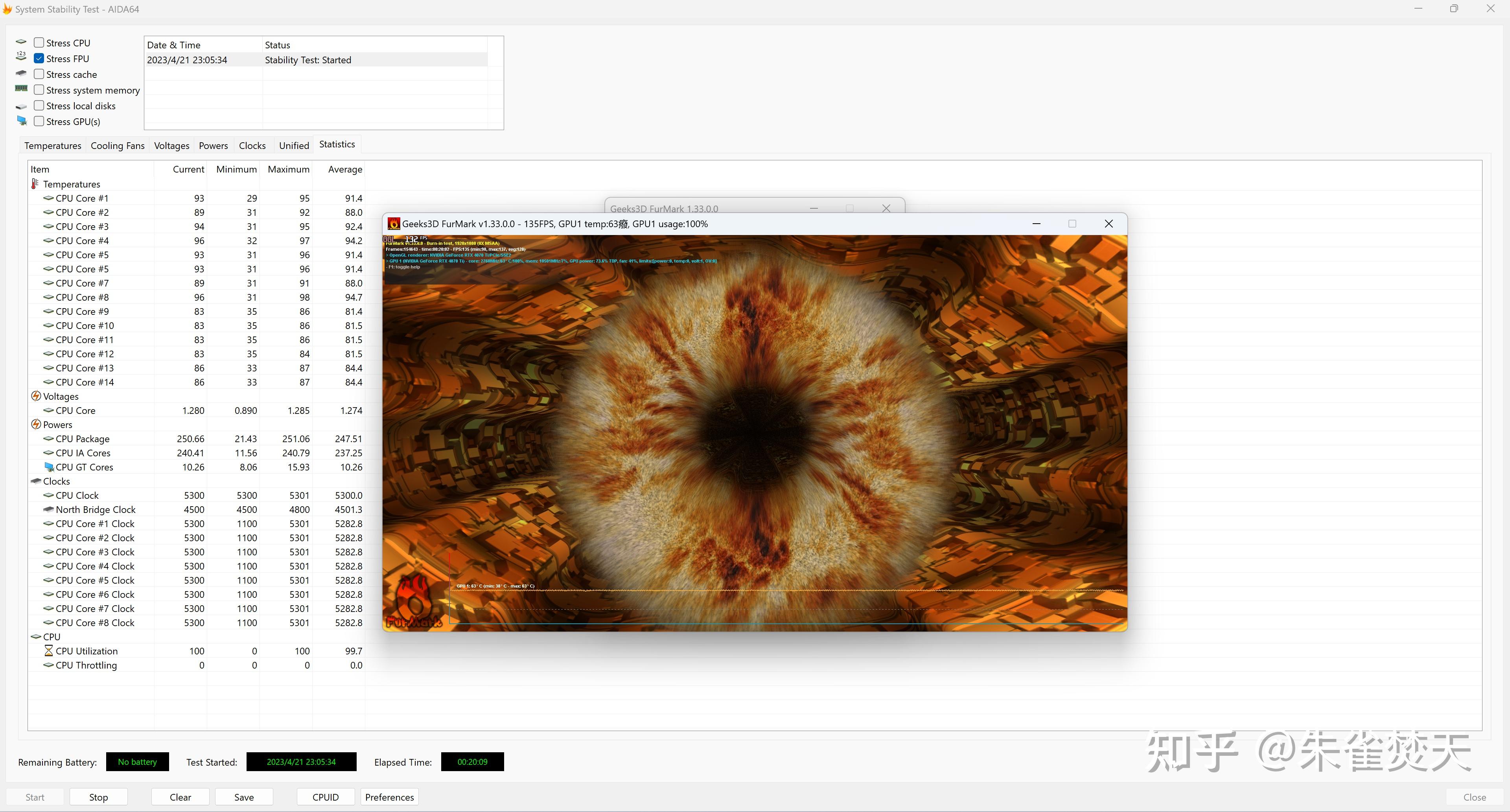Click the Item column header
Viewport: 1510px width, 812px height.
point(91,169)
